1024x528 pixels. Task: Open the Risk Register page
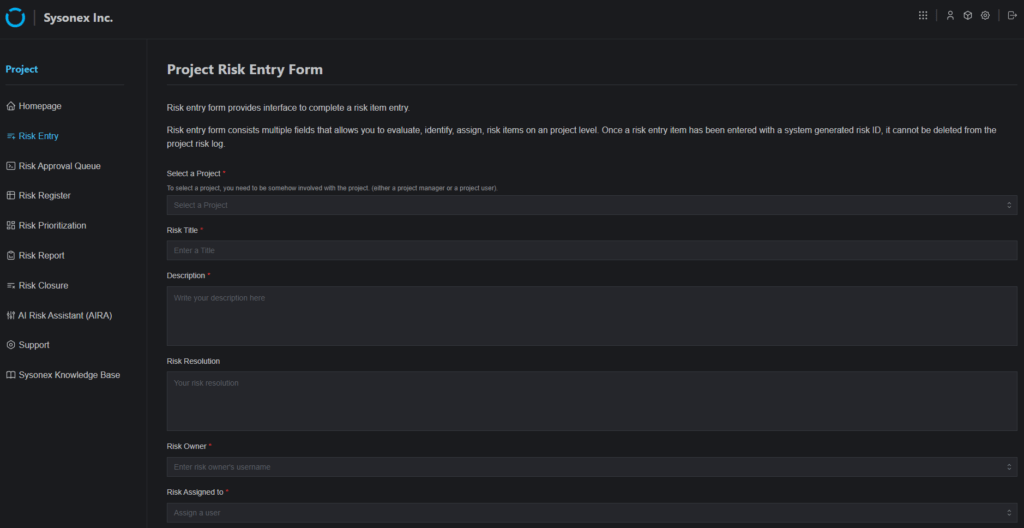[44, 196]
